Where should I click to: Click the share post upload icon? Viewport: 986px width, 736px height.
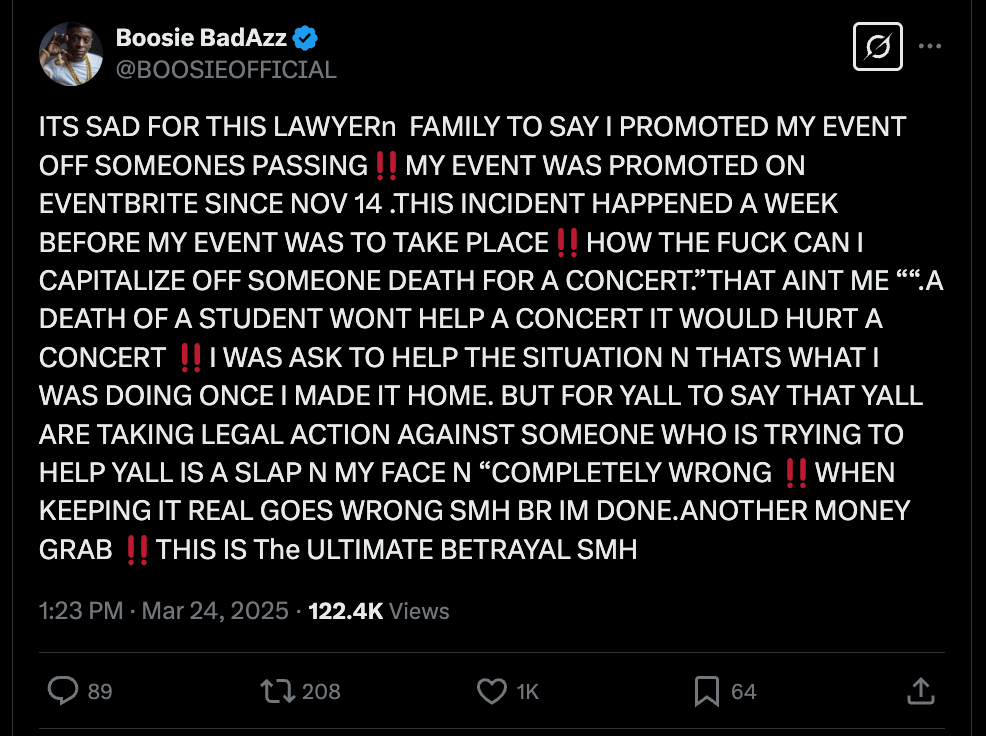coord(920,691)
